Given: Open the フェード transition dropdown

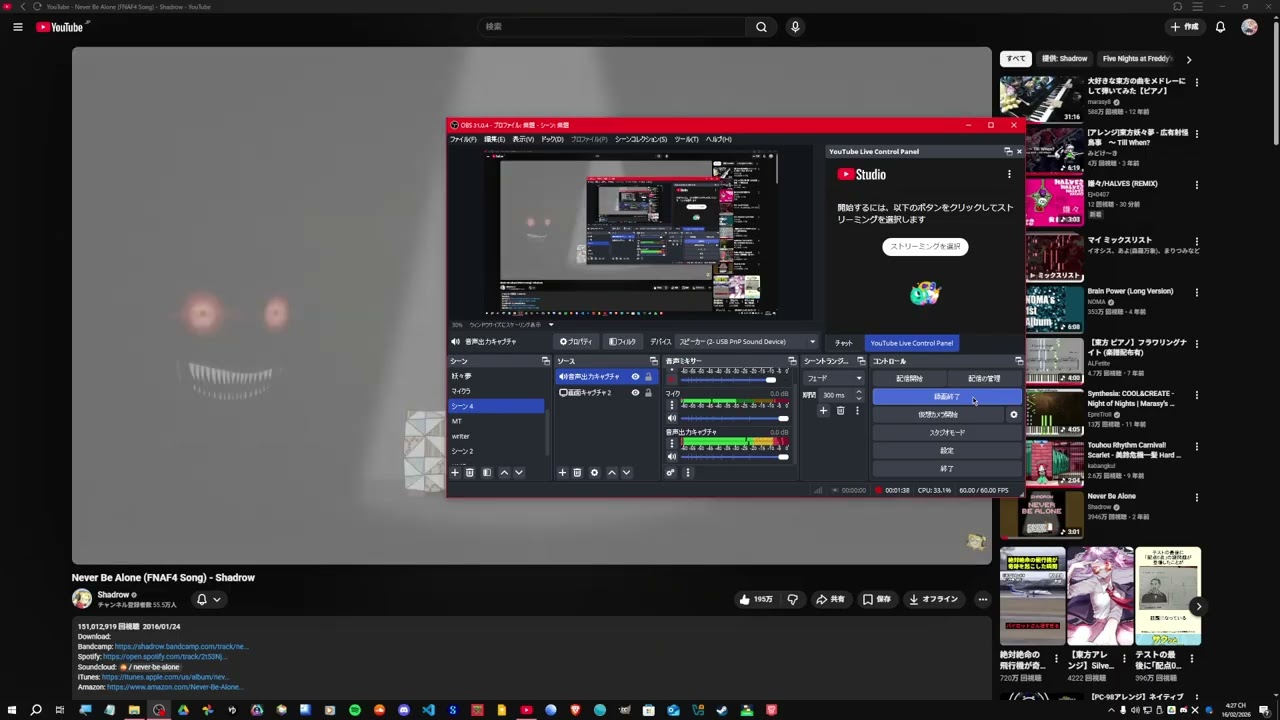Looking at the screenshot, I should click(834, 379).
